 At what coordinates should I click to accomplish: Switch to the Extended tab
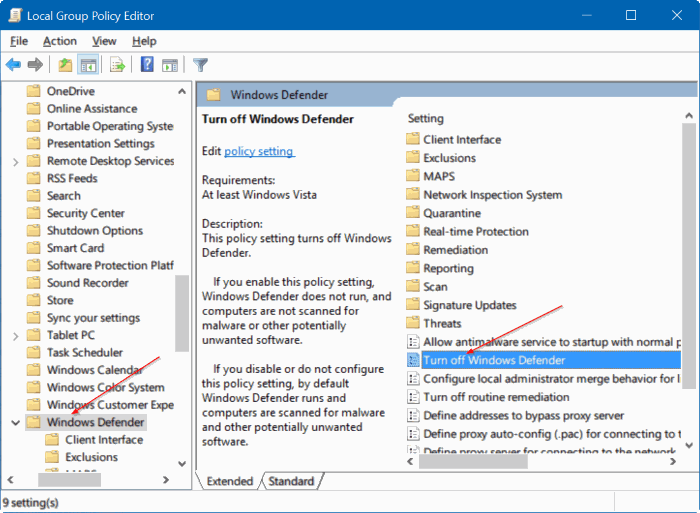tap(230, 481)
